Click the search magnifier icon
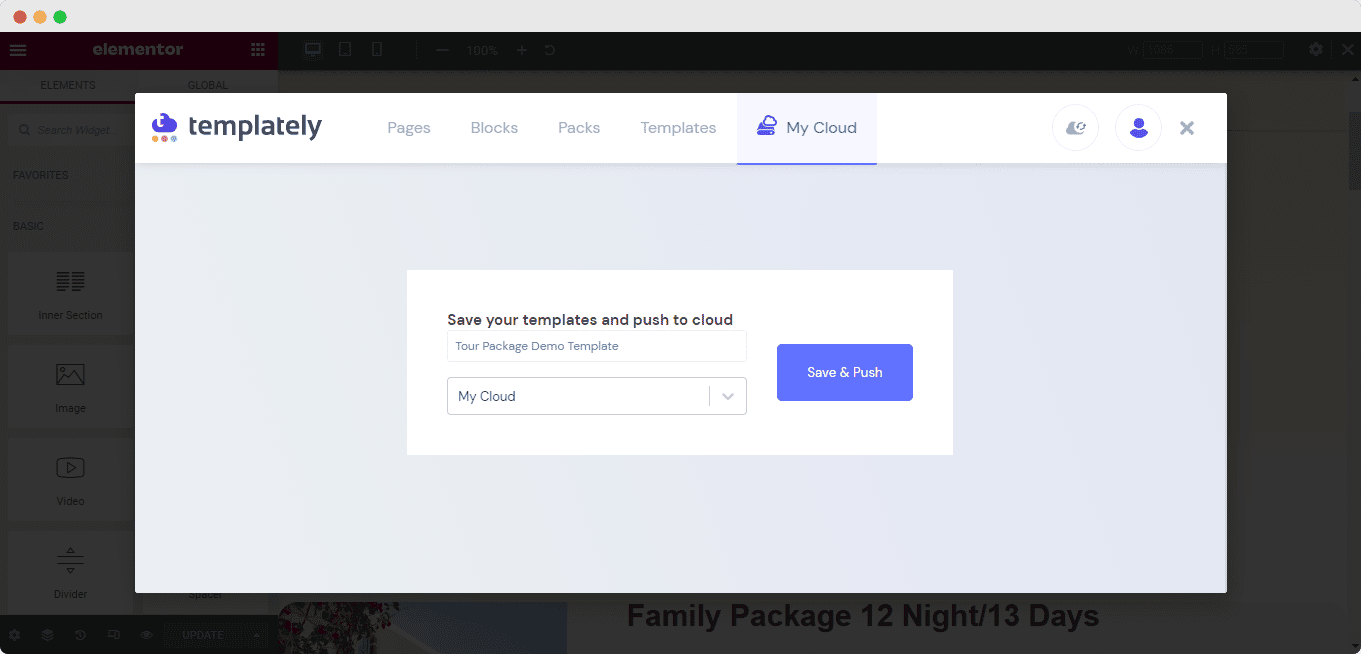 [24, 130]
